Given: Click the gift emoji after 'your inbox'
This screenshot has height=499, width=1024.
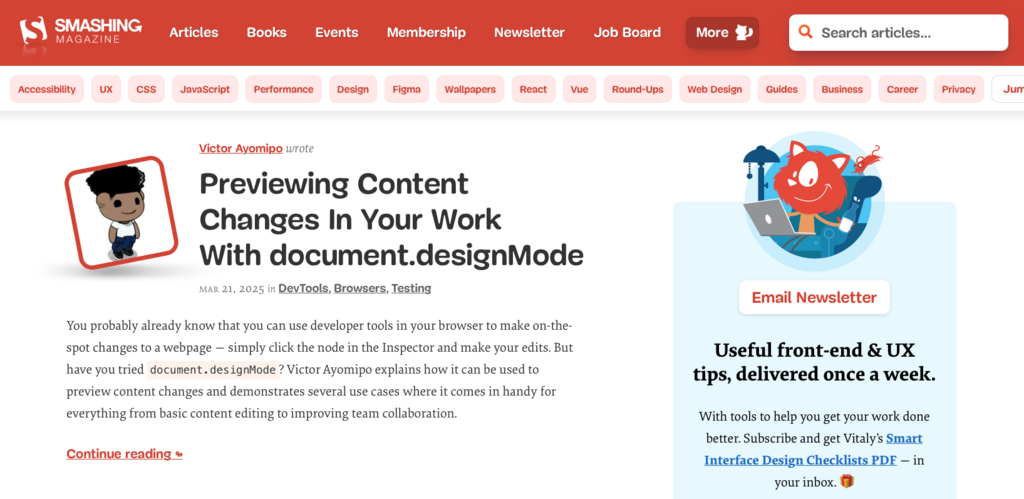Looking at the screenshot, I should pyautogui.click(x=847, y=482).
